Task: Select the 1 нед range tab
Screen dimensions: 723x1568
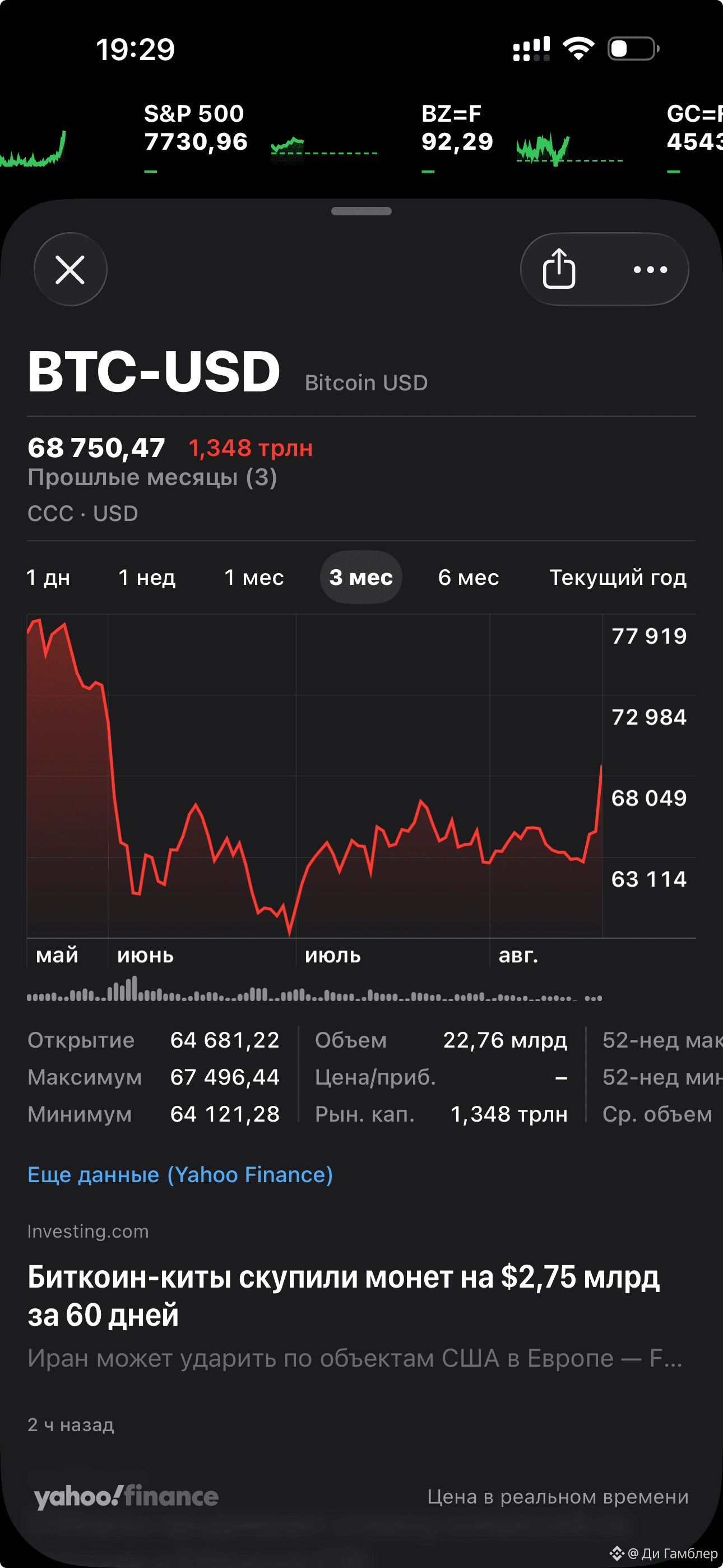Action: [x=147, y=577]
